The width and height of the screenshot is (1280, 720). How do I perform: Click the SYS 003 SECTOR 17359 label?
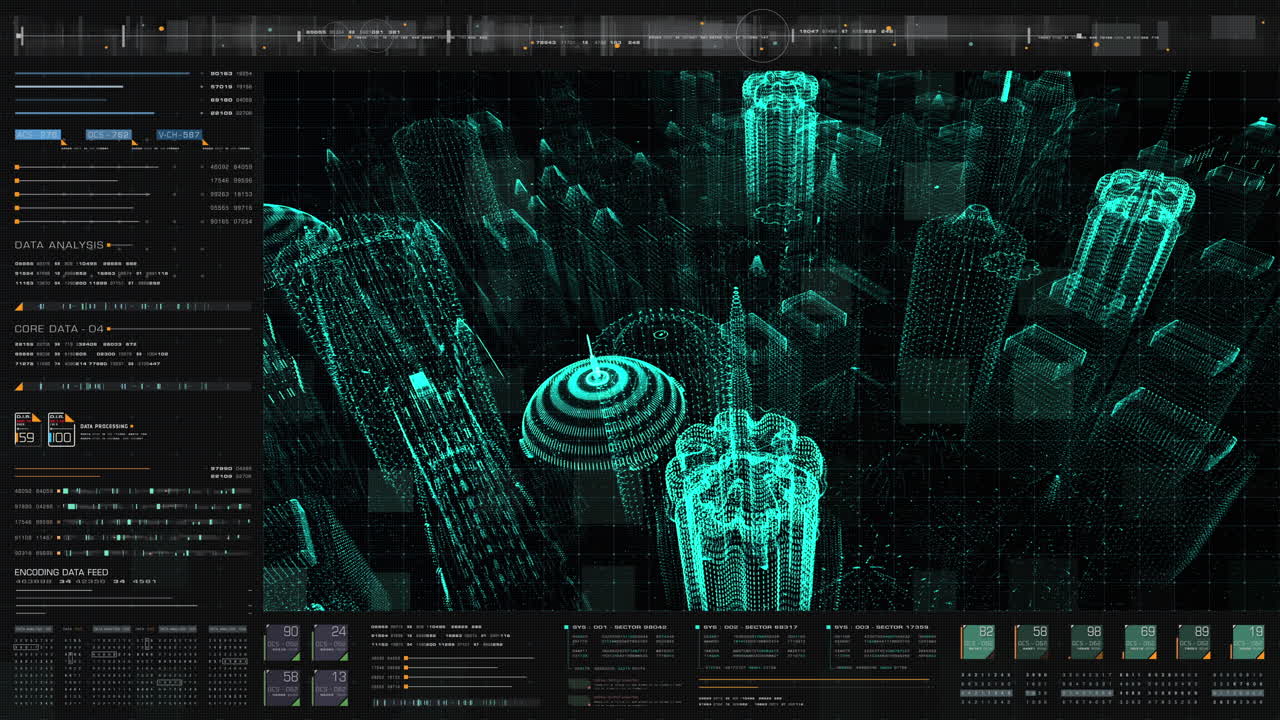coord(881,625)
